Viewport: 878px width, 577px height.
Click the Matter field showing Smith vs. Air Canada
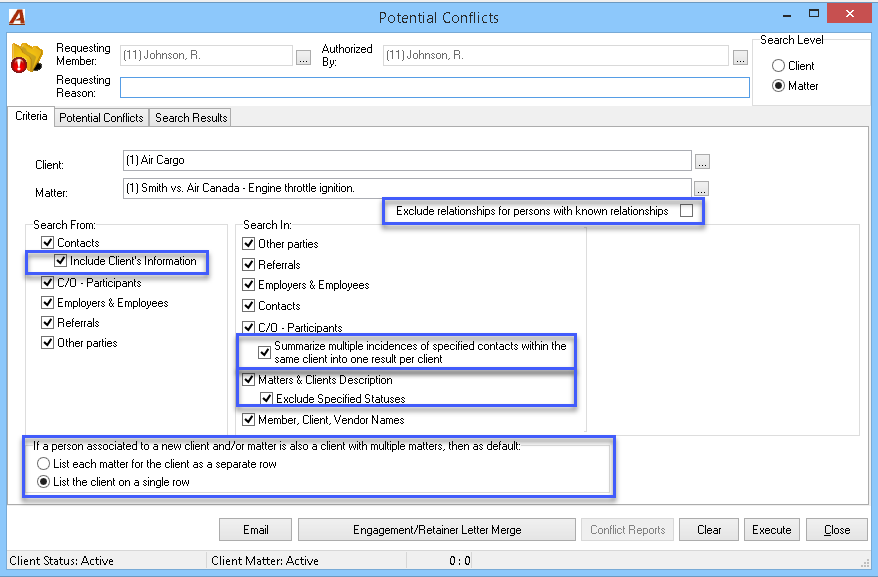coord(407,188)
